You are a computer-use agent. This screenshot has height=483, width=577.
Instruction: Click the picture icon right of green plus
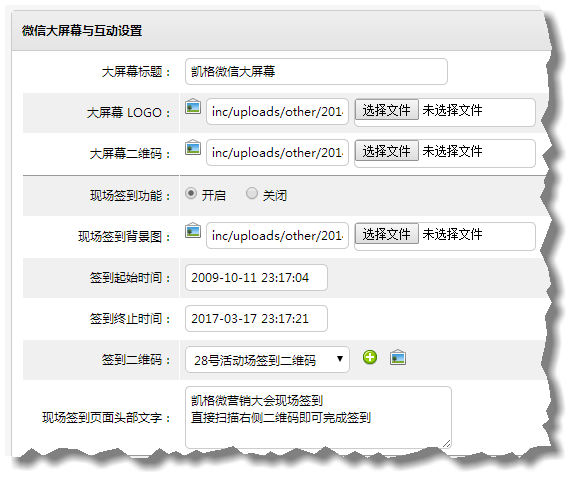[398, 357]
